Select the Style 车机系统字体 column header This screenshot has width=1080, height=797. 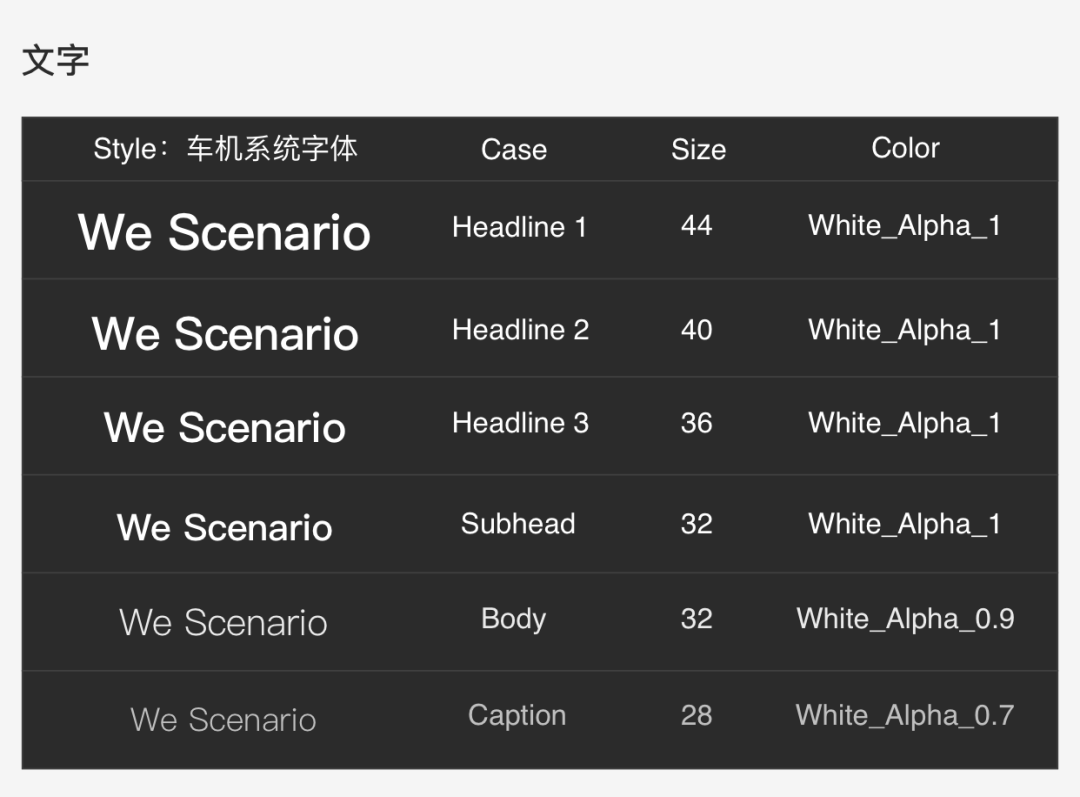[x=225, y=149]
